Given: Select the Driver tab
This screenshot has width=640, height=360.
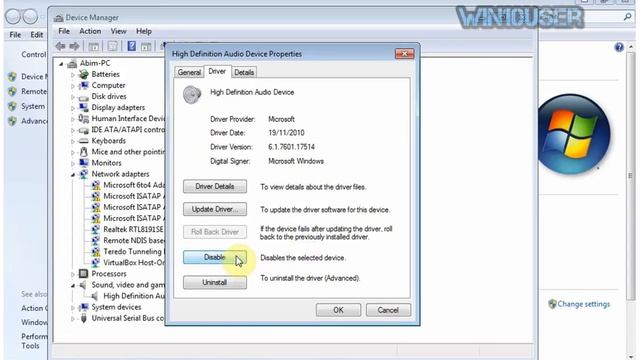Looking at the screenshot, I should pos(217,71).
